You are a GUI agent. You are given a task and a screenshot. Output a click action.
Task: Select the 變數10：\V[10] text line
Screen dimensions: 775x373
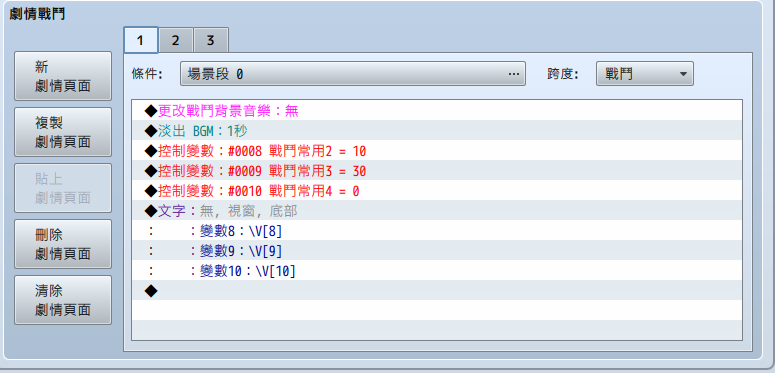(437, 271)
